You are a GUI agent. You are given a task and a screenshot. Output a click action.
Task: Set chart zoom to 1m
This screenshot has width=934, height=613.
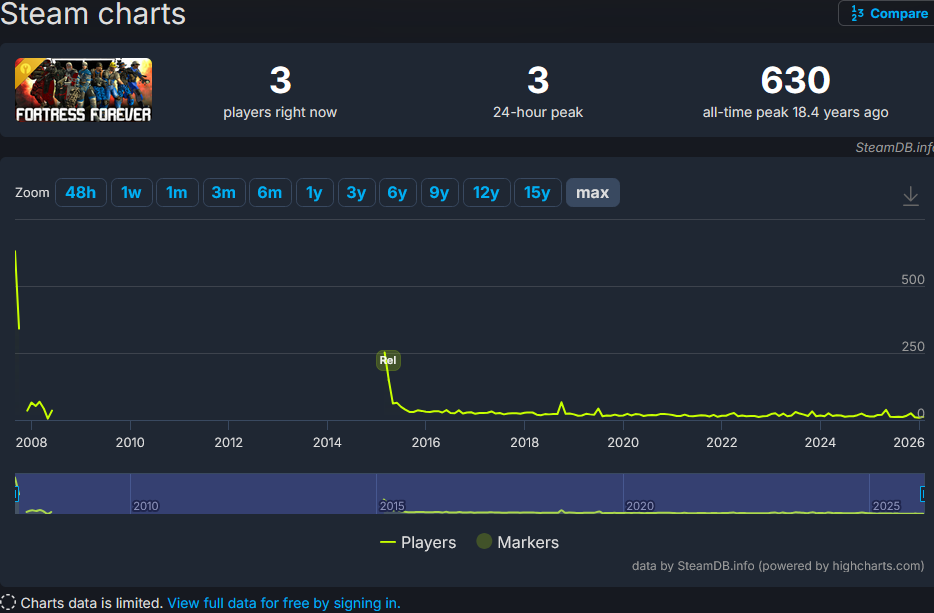point(177,192)
